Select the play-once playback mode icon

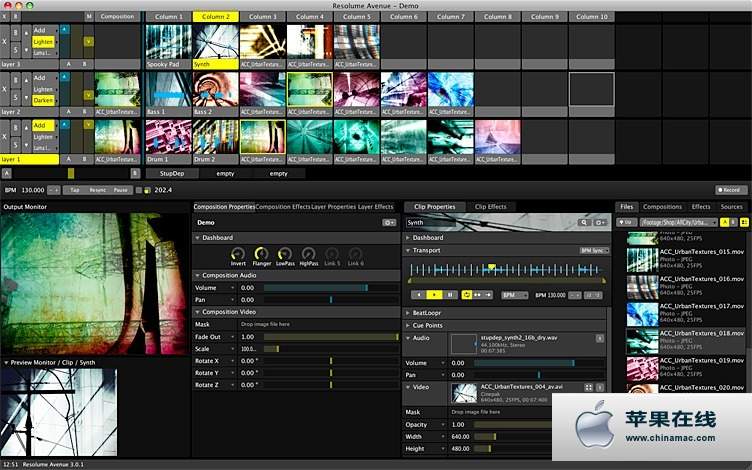click(488, 295)
